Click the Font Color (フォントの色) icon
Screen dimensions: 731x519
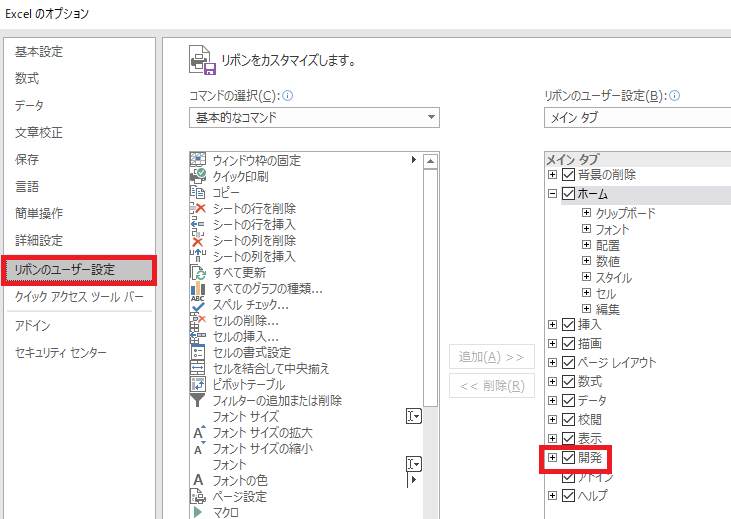(x=198, y=480)
